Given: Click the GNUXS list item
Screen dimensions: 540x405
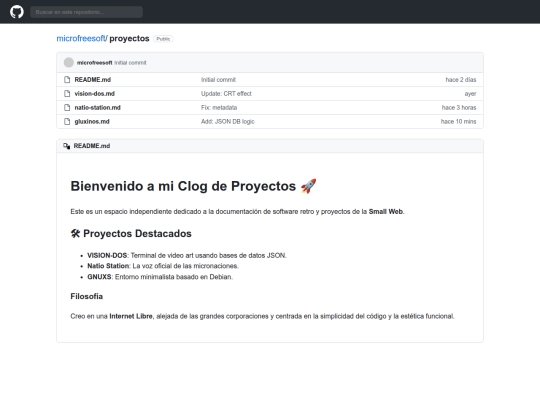Looking at the screenshot, I should tap(160, 277).
